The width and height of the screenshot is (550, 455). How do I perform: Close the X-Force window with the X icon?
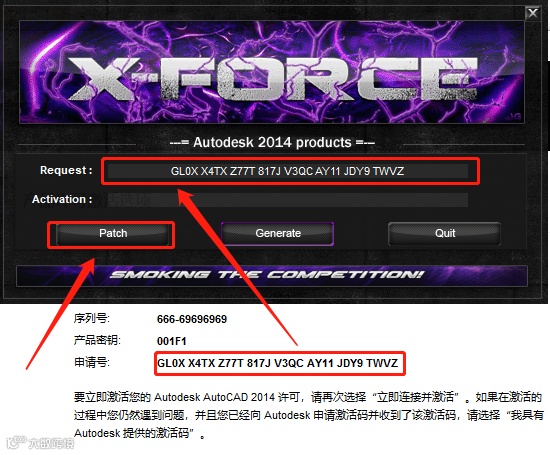tap(532, 13)
